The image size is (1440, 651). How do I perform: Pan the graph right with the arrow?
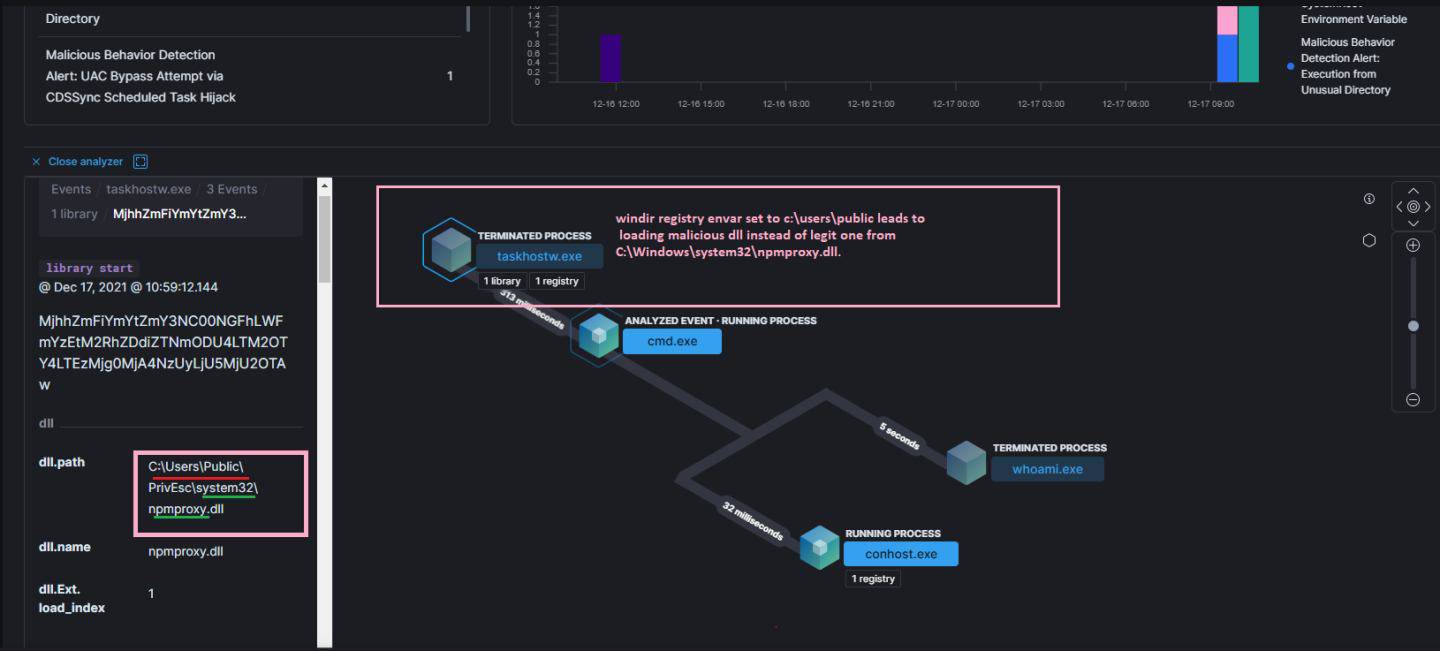pyautogui.click(x=1428, y=207)
